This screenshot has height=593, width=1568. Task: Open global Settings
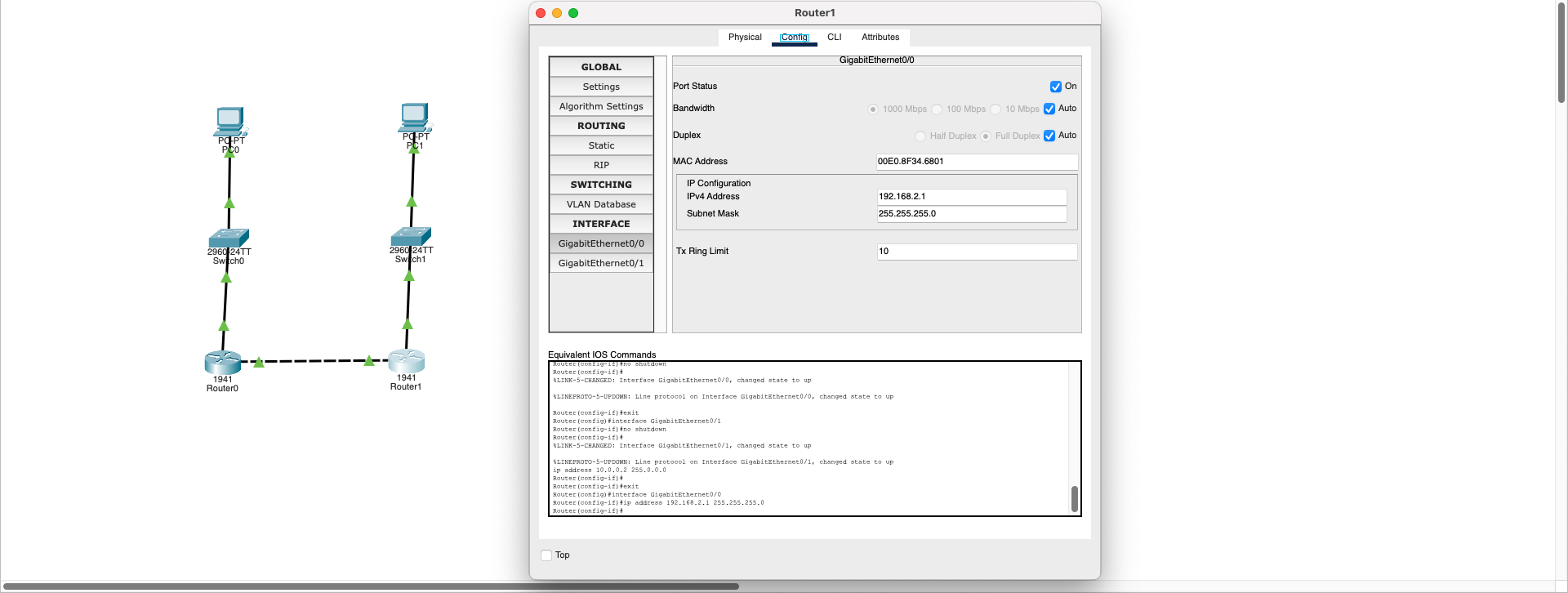(601, 87)
